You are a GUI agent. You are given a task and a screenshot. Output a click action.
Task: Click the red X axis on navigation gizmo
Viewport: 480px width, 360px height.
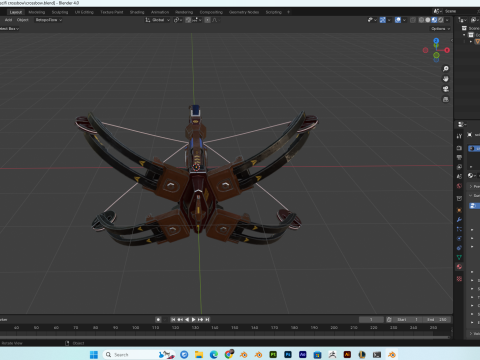tap(447, 50)
